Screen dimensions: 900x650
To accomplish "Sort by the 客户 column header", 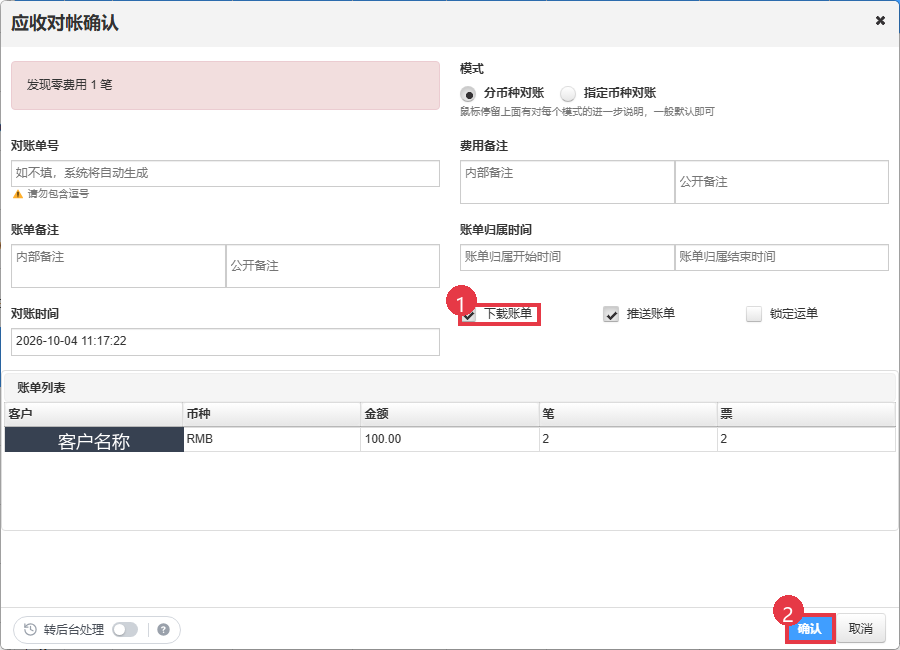I will 94,414.
